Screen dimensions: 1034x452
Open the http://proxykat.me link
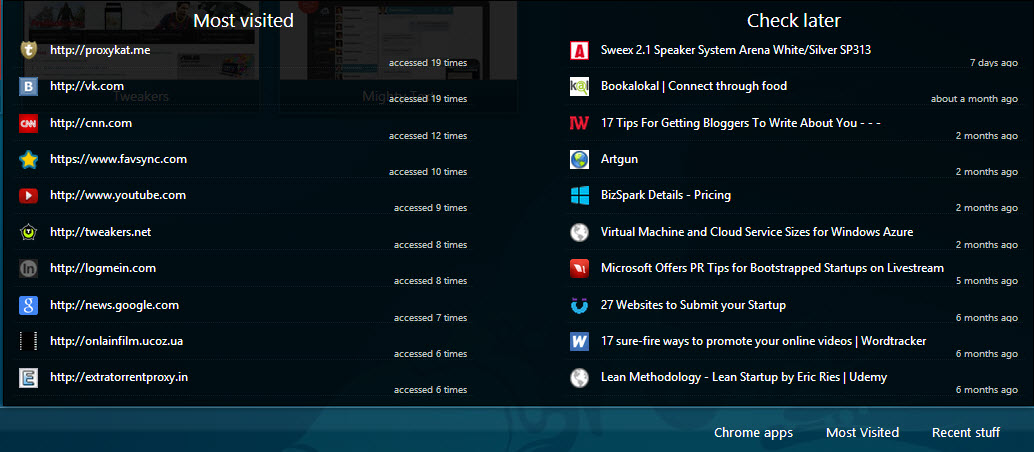tap(98, 50)
